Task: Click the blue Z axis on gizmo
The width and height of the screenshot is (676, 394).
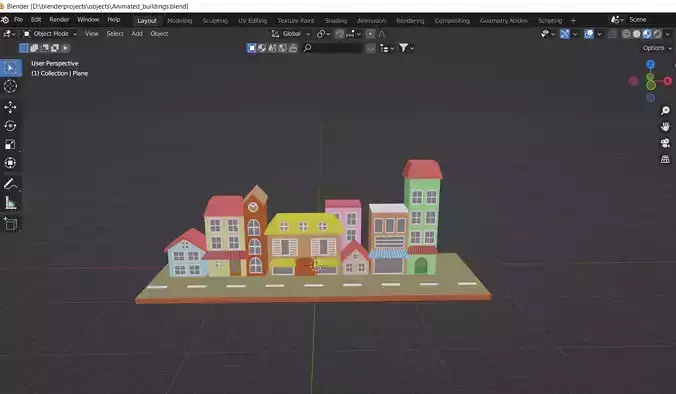Action: pos(650,65)
